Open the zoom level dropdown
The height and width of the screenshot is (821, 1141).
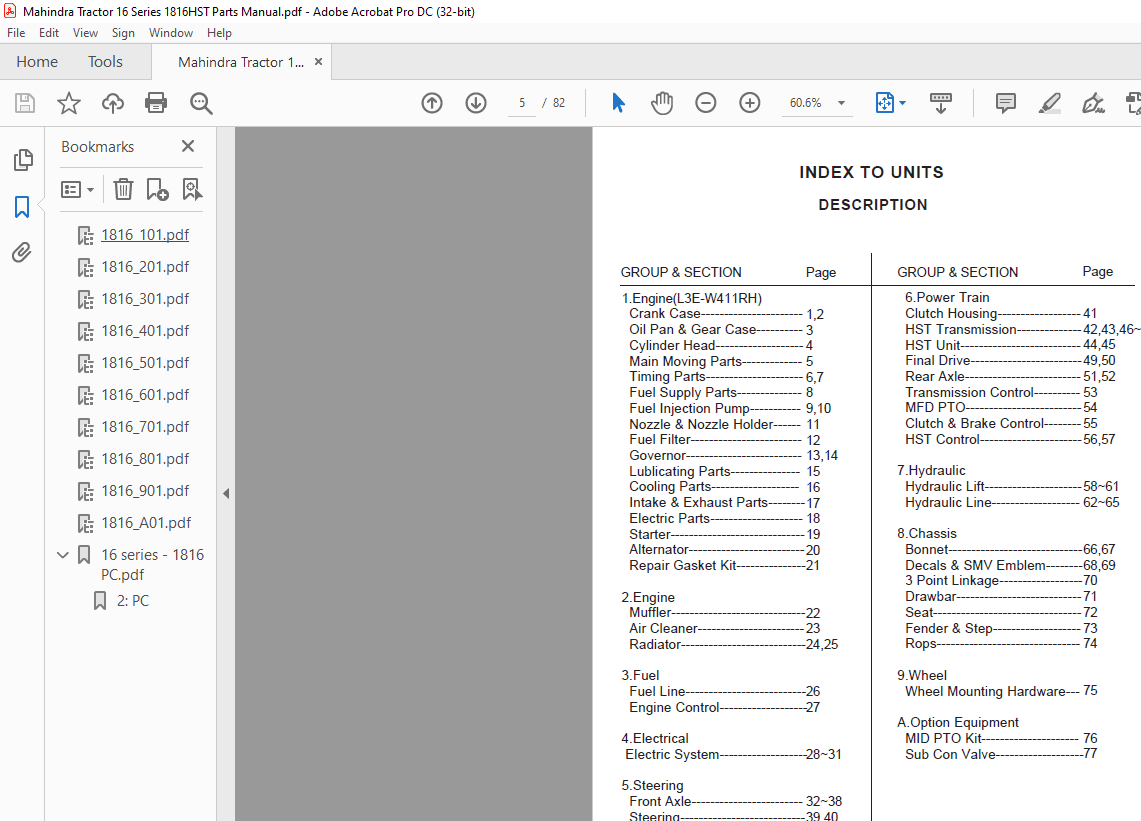(x=841, y=103)
